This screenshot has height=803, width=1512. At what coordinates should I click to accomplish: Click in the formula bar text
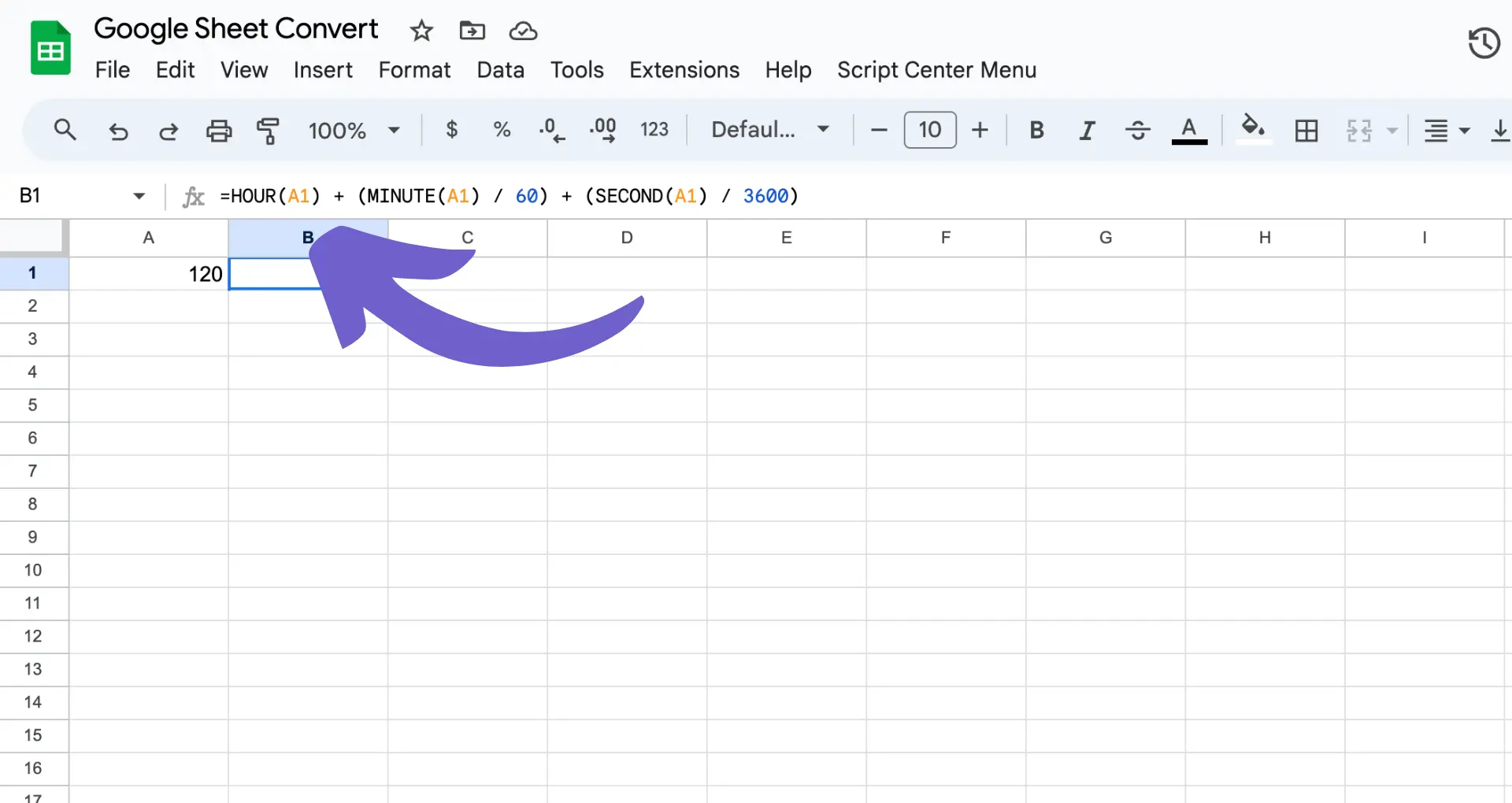509,196
